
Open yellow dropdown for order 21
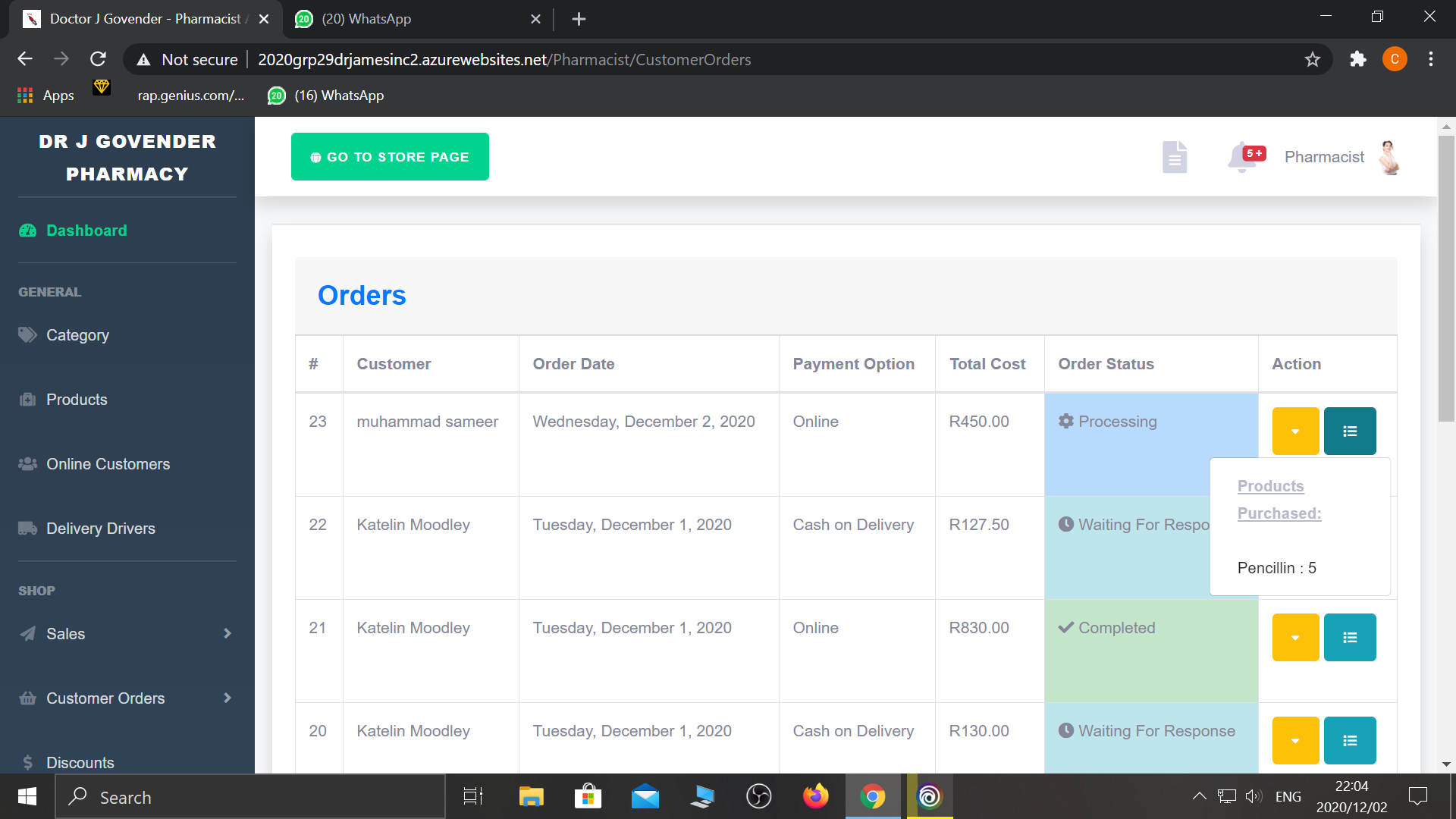pos(1294,638)
